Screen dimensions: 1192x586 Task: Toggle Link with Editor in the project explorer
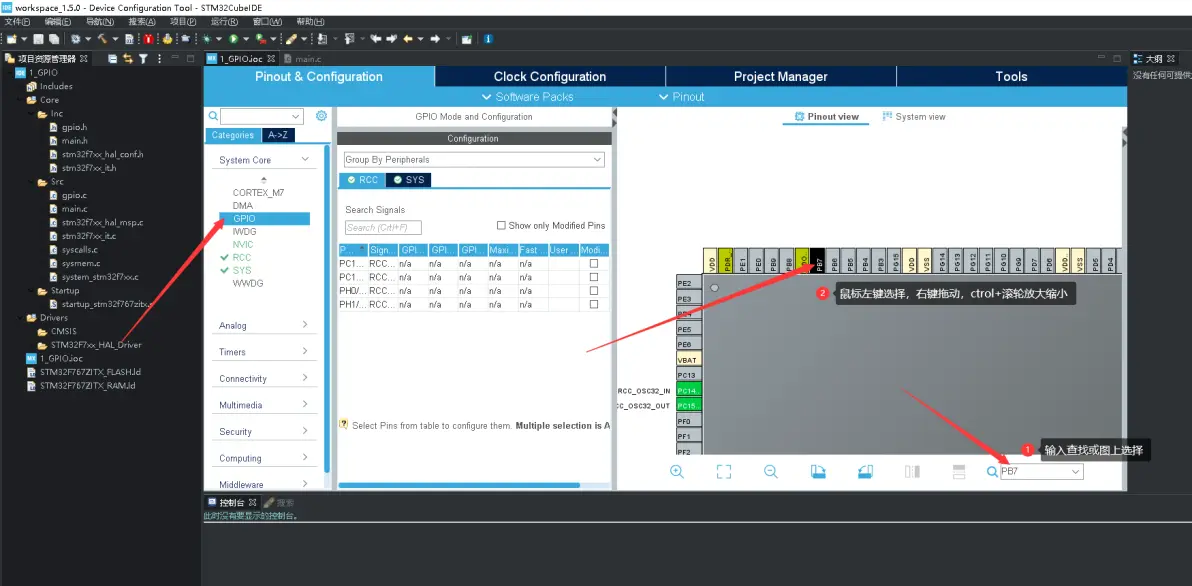coord(128,59)
